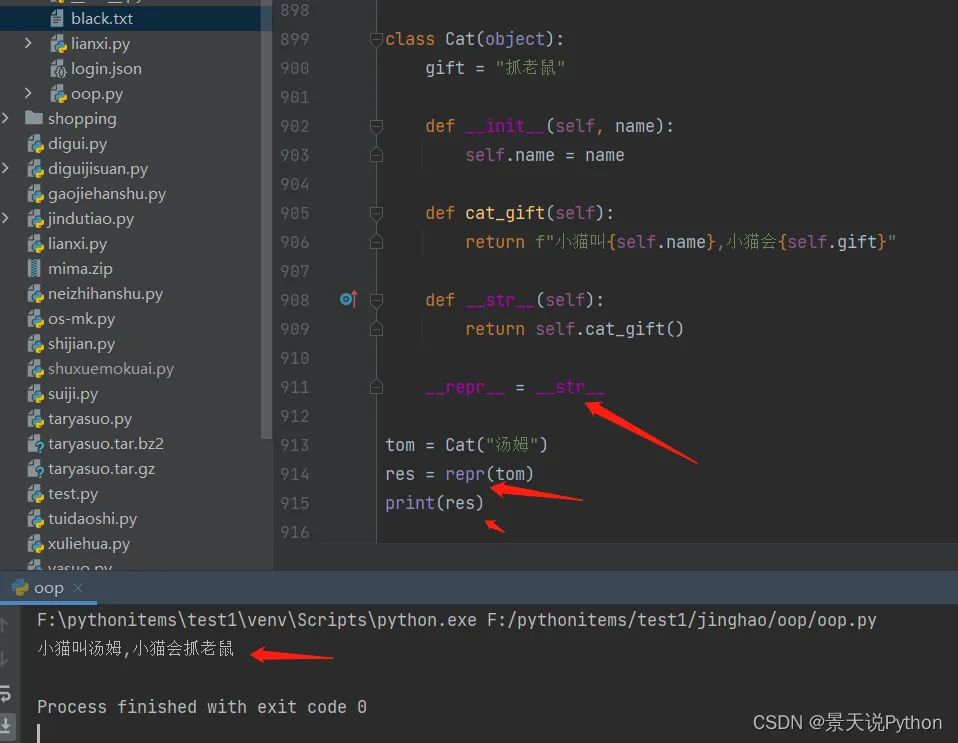Close the oop run tab
The image size is (958, 743).
pyautogui.click(x=78, y=588)
